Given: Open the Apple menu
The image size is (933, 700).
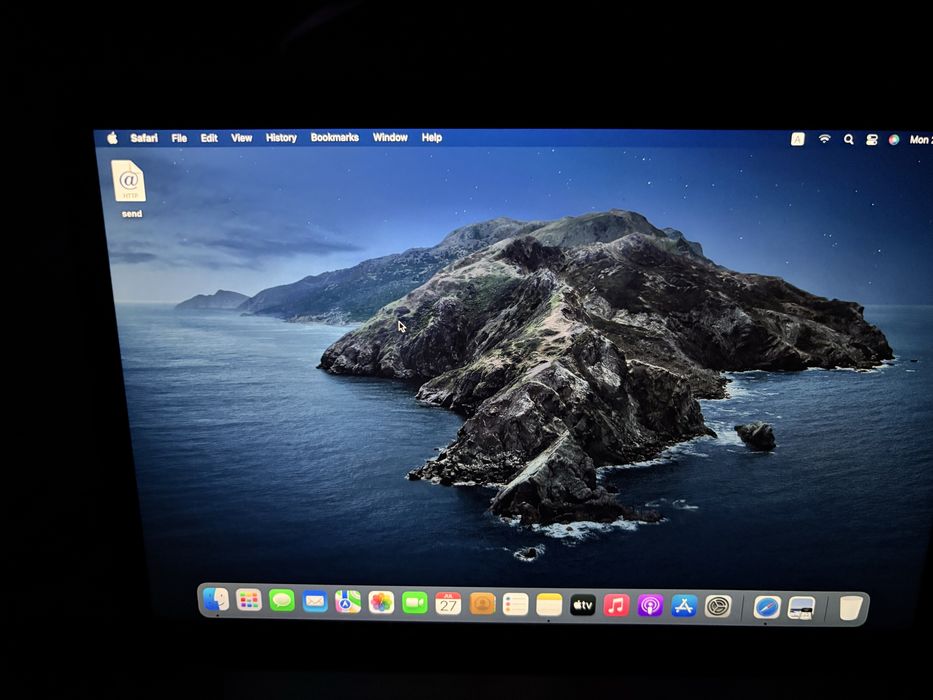Looking at the screenshot, I should click(x=112, y=138).
